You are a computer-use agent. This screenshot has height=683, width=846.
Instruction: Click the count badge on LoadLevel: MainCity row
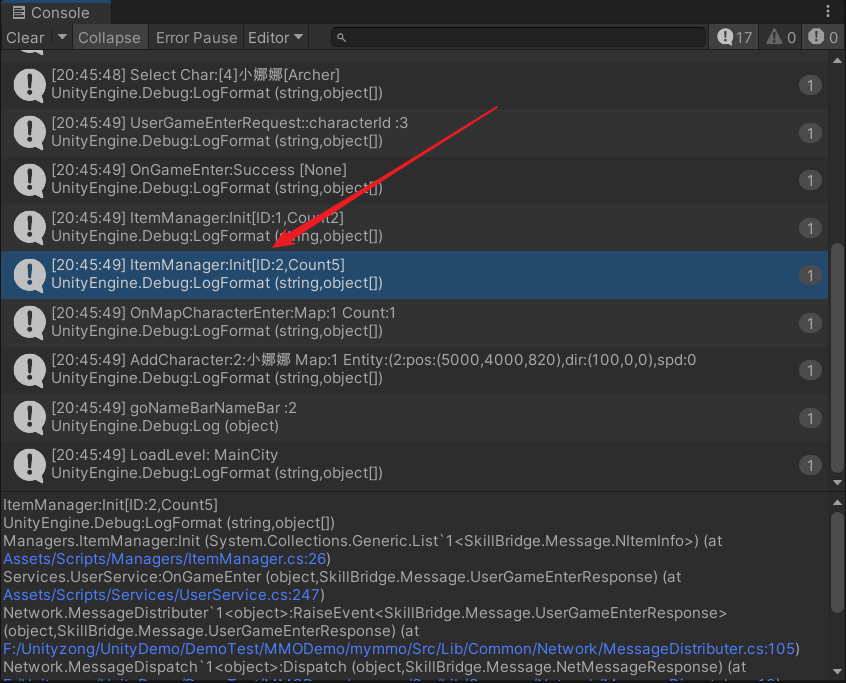tap(810, 465)
